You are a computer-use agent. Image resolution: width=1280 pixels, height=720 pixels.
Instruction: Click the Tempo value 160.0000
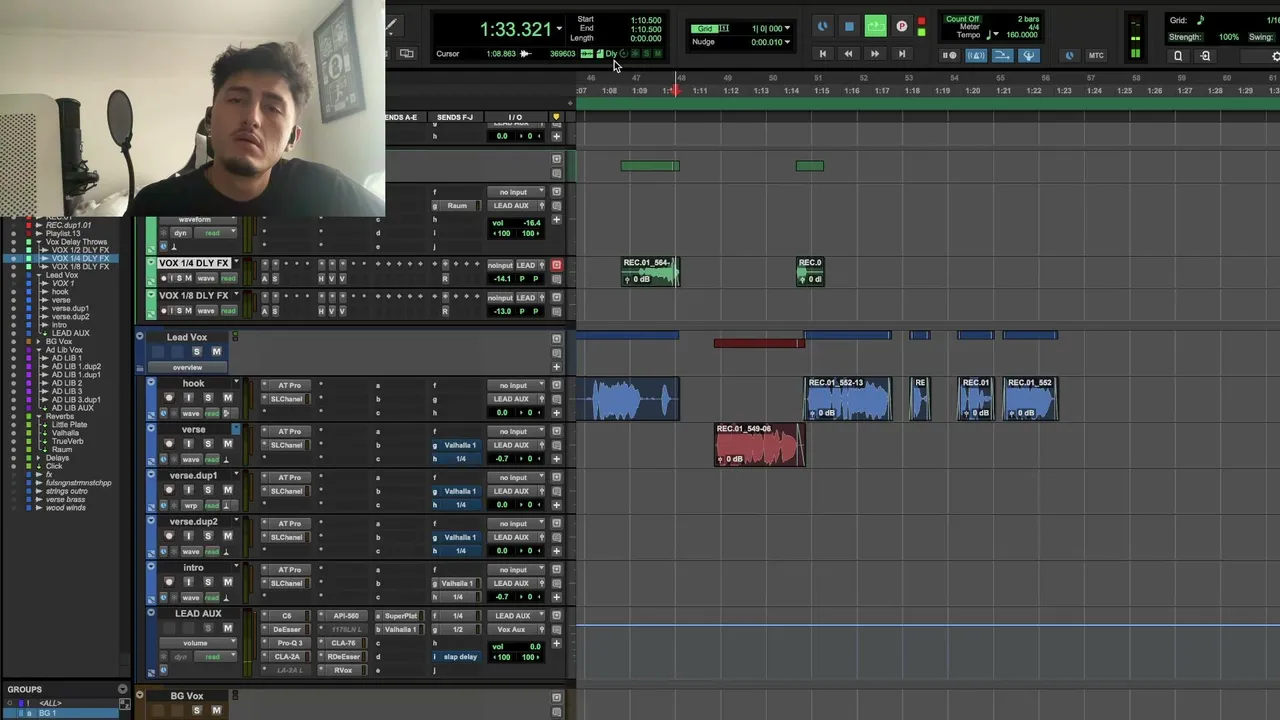click(1021, 35)
